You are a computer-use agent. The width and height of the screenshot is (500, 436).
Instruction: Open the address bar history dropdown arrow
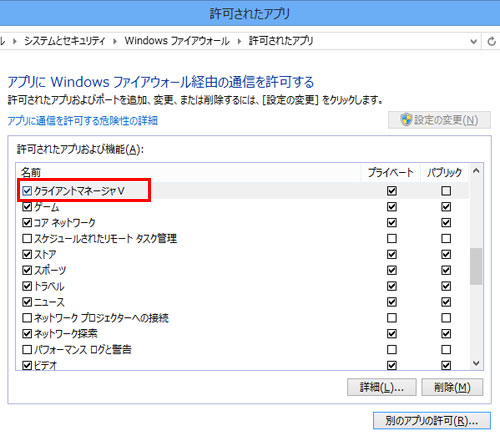click(x=473, y=42)
